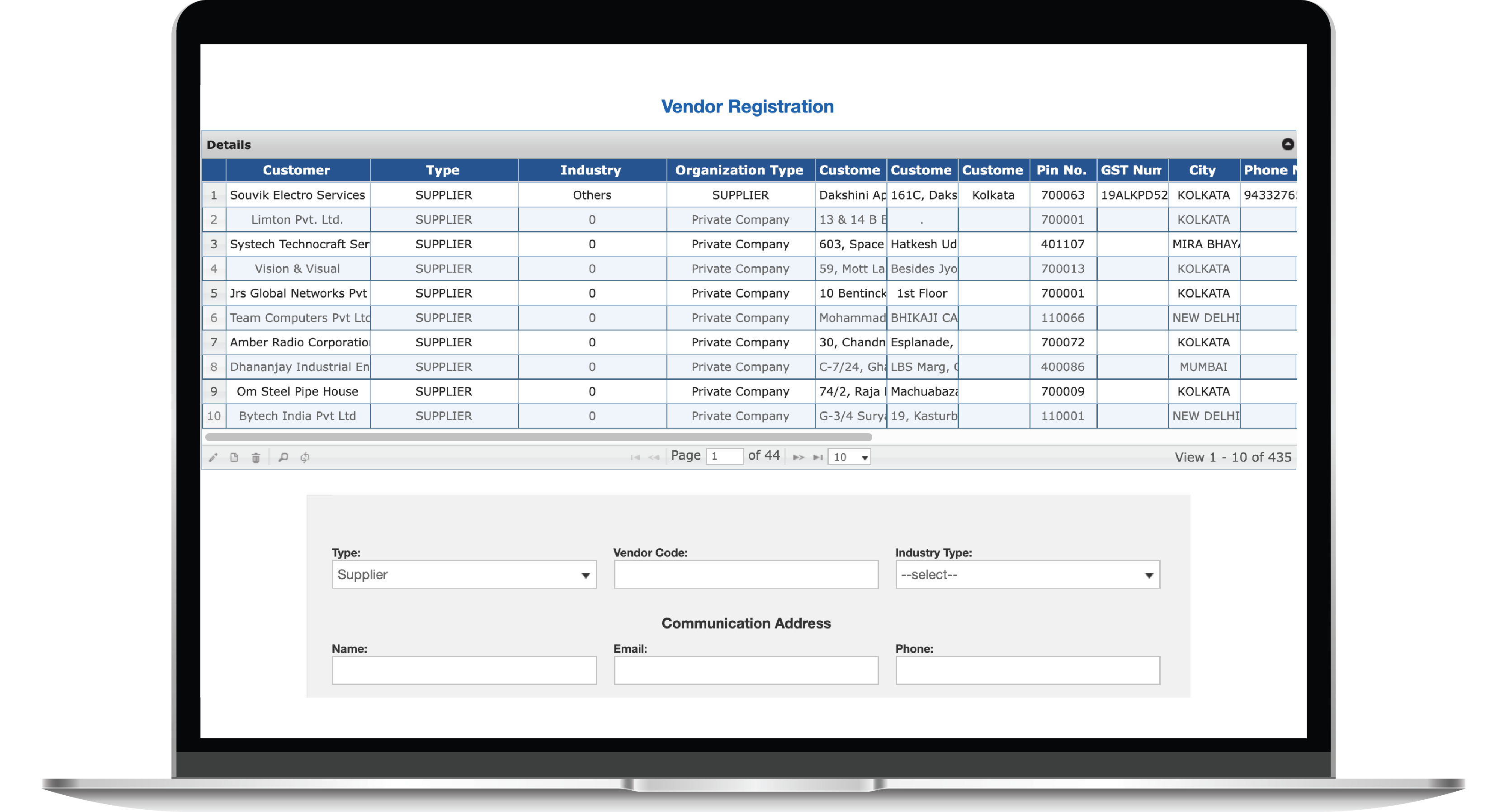Sort by the Organization Type column header

point(739,170)
